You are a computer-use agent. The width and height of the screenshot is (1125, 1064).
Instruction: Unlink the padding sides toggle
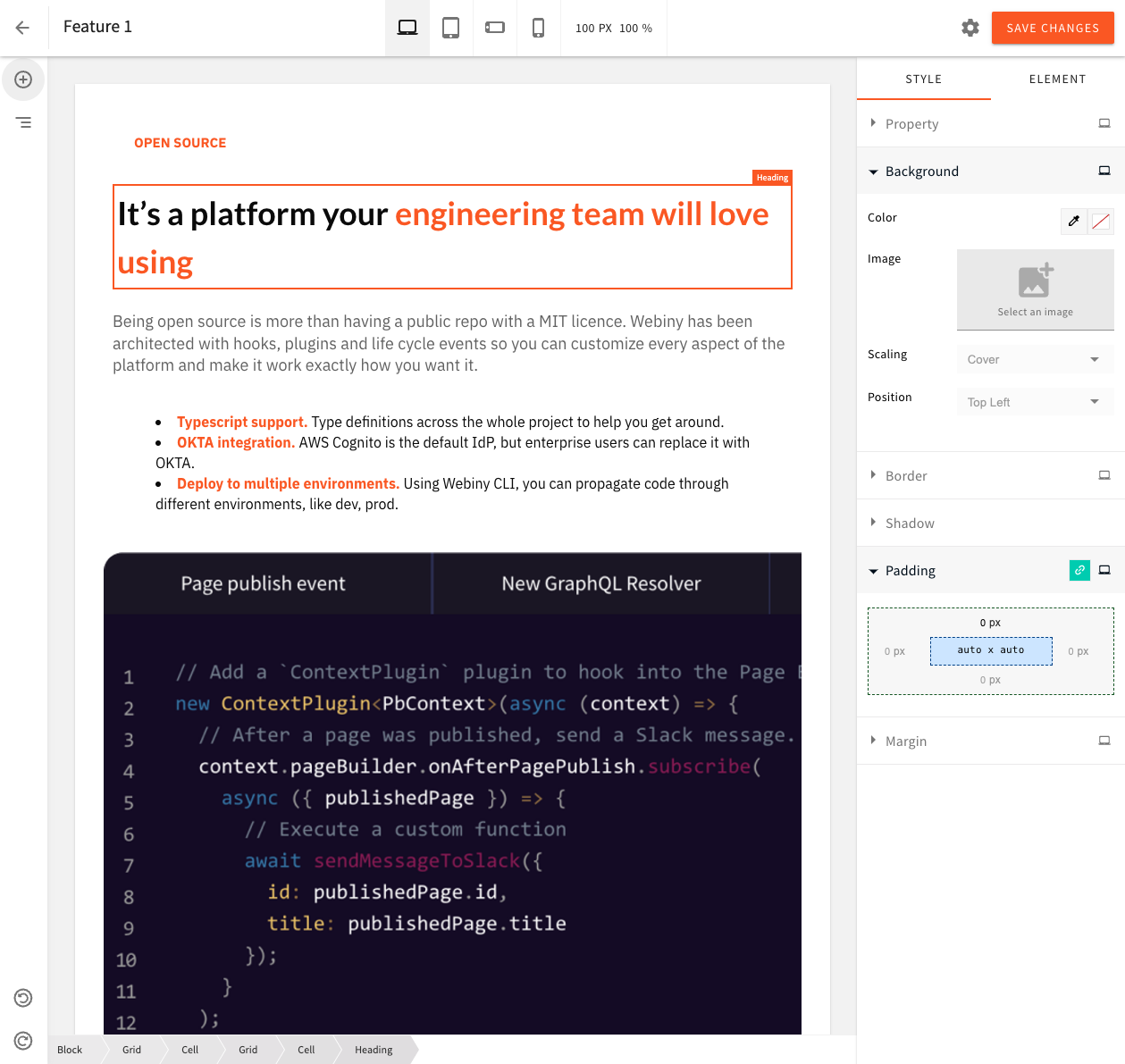pos(1079,569)
